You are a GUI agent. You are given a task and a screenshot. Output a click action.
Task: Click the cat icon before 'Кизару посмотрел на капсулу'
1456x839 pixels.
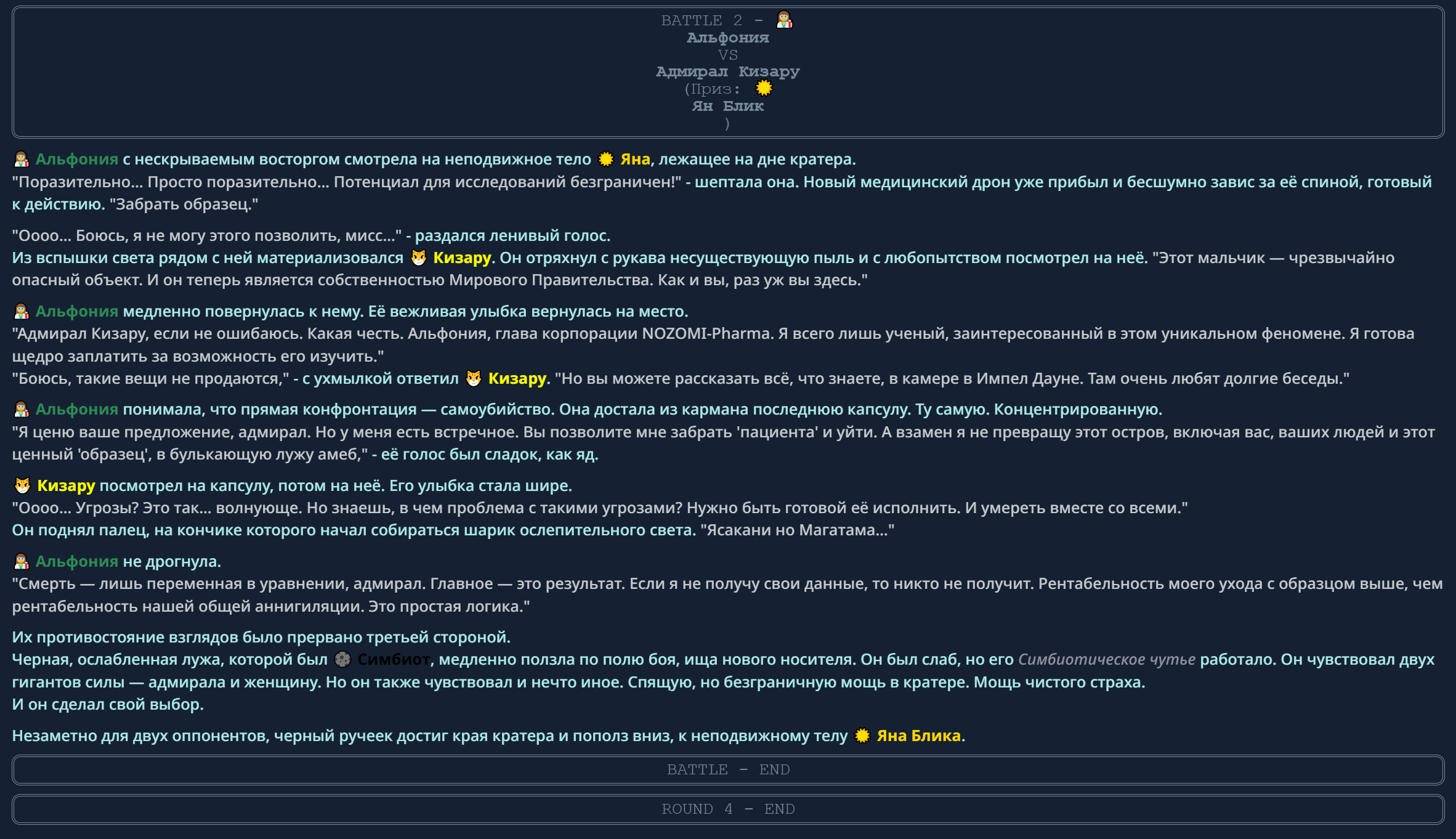point(22,486)
